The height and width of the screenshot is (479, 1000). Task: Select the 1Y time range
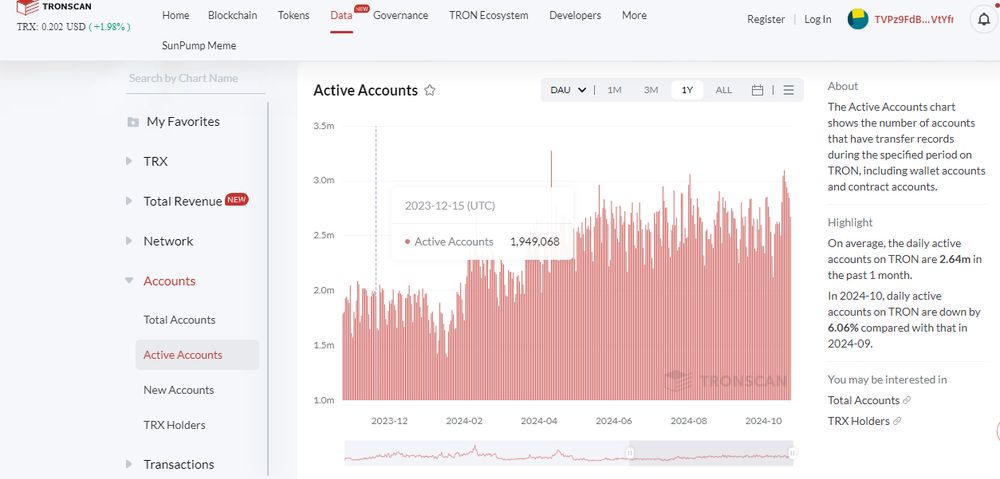(x=687, y=90)
